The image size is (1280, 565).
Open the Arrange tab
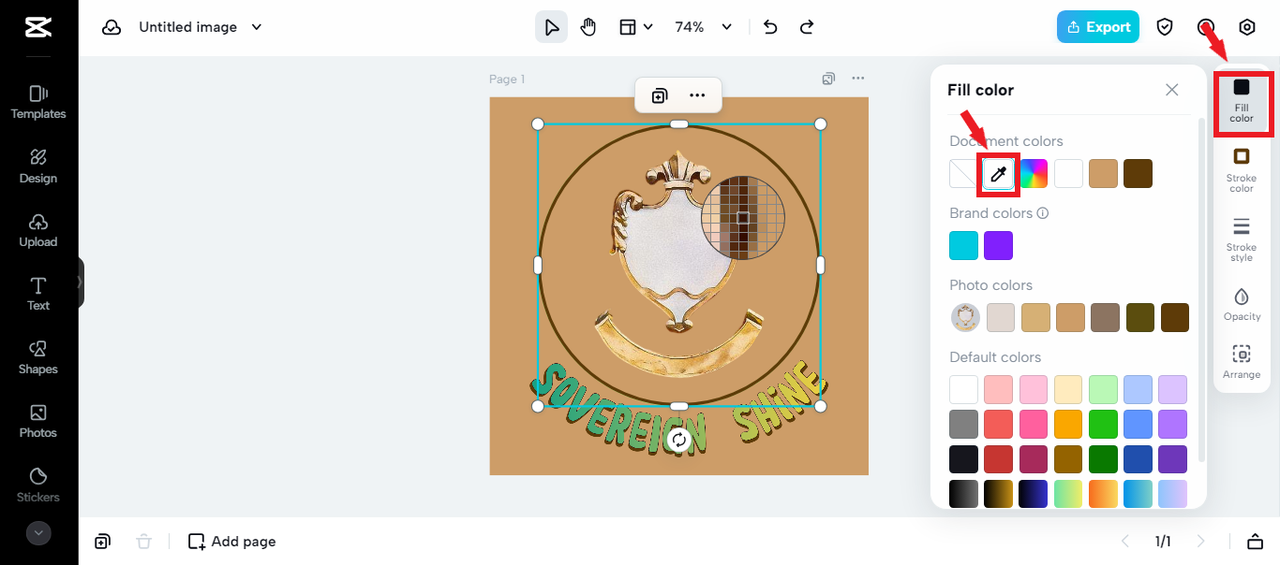pyautogui.click(x=1241, y=361)
